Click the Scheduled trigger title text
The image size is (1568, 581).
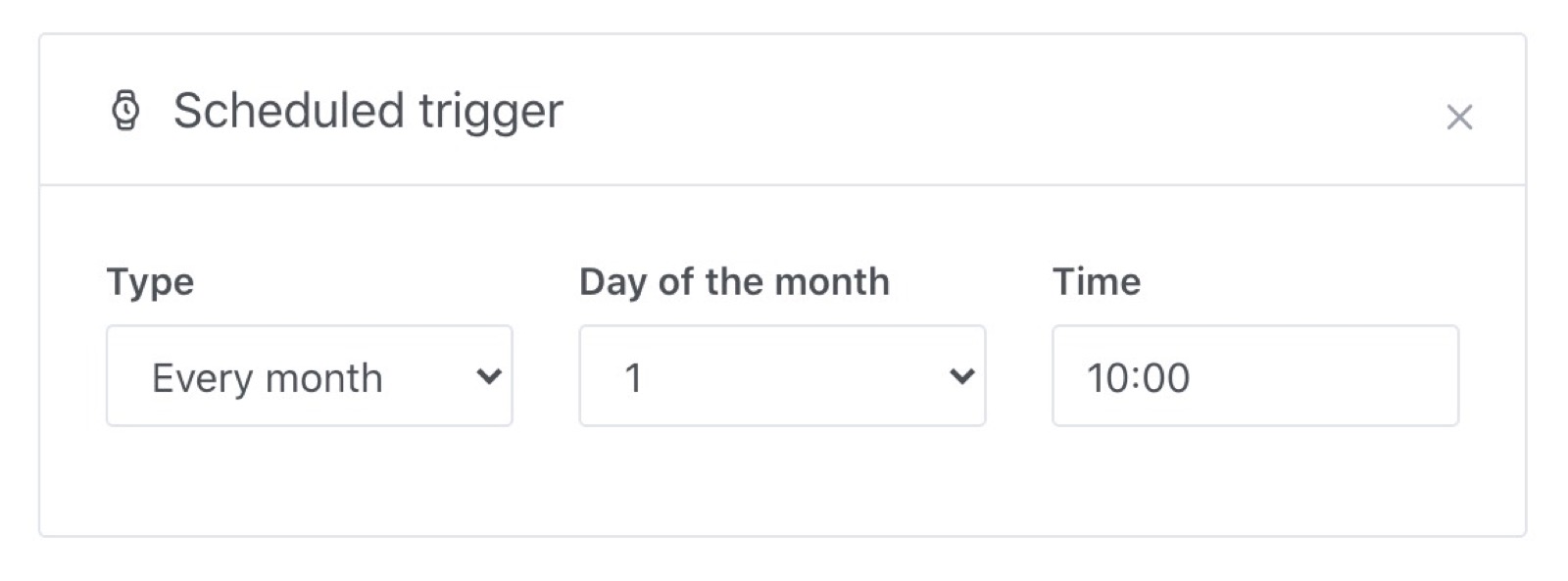(367, 110)
